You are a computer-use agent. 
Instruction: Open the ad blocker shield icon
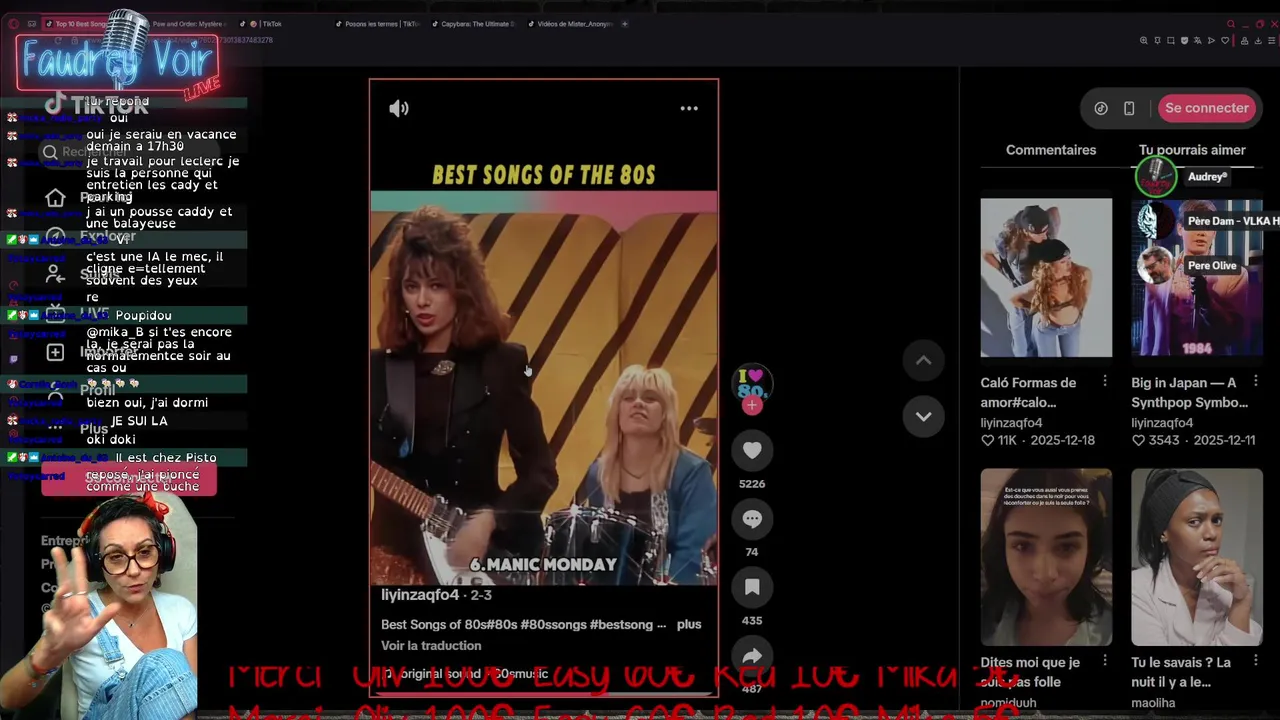(1185, 40)
